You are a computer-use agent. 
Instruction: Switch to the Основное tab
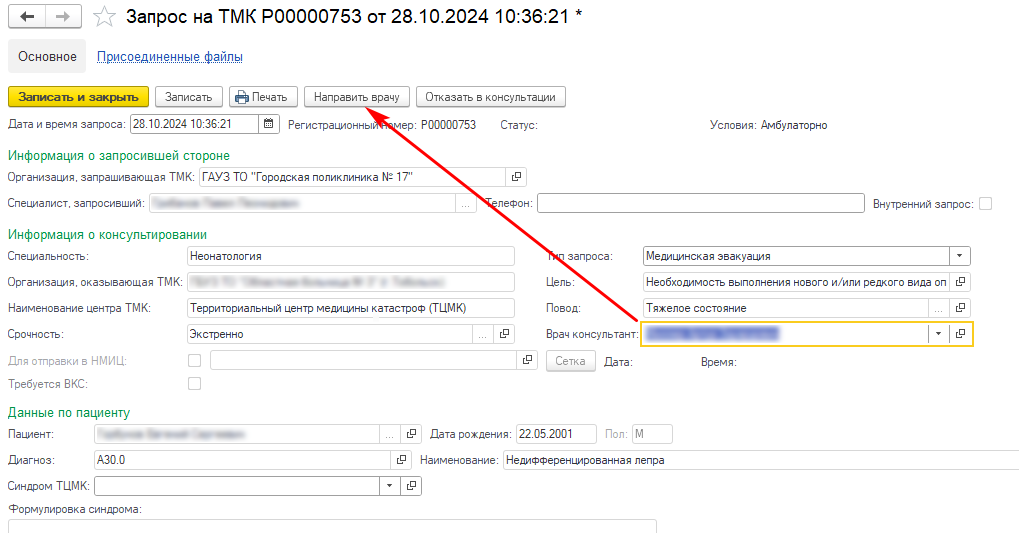47,57
